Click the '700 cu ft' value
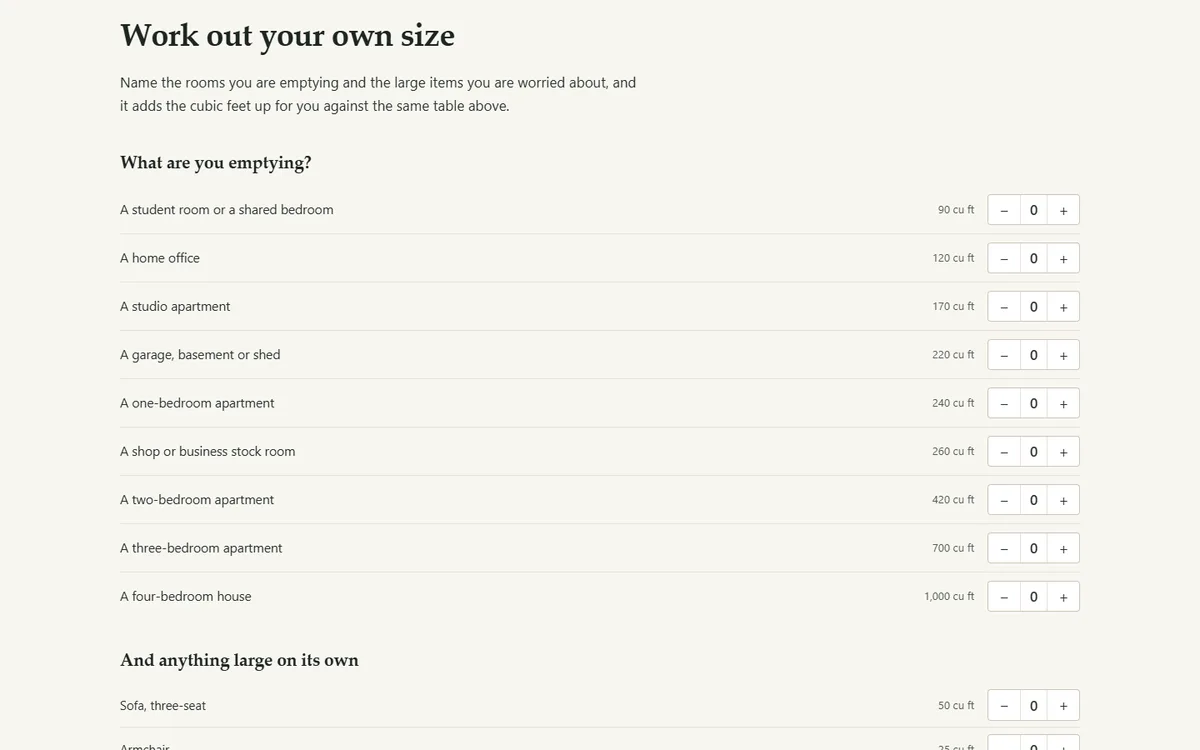Screen dimensions: 1200x750 [x=953, y=548]
